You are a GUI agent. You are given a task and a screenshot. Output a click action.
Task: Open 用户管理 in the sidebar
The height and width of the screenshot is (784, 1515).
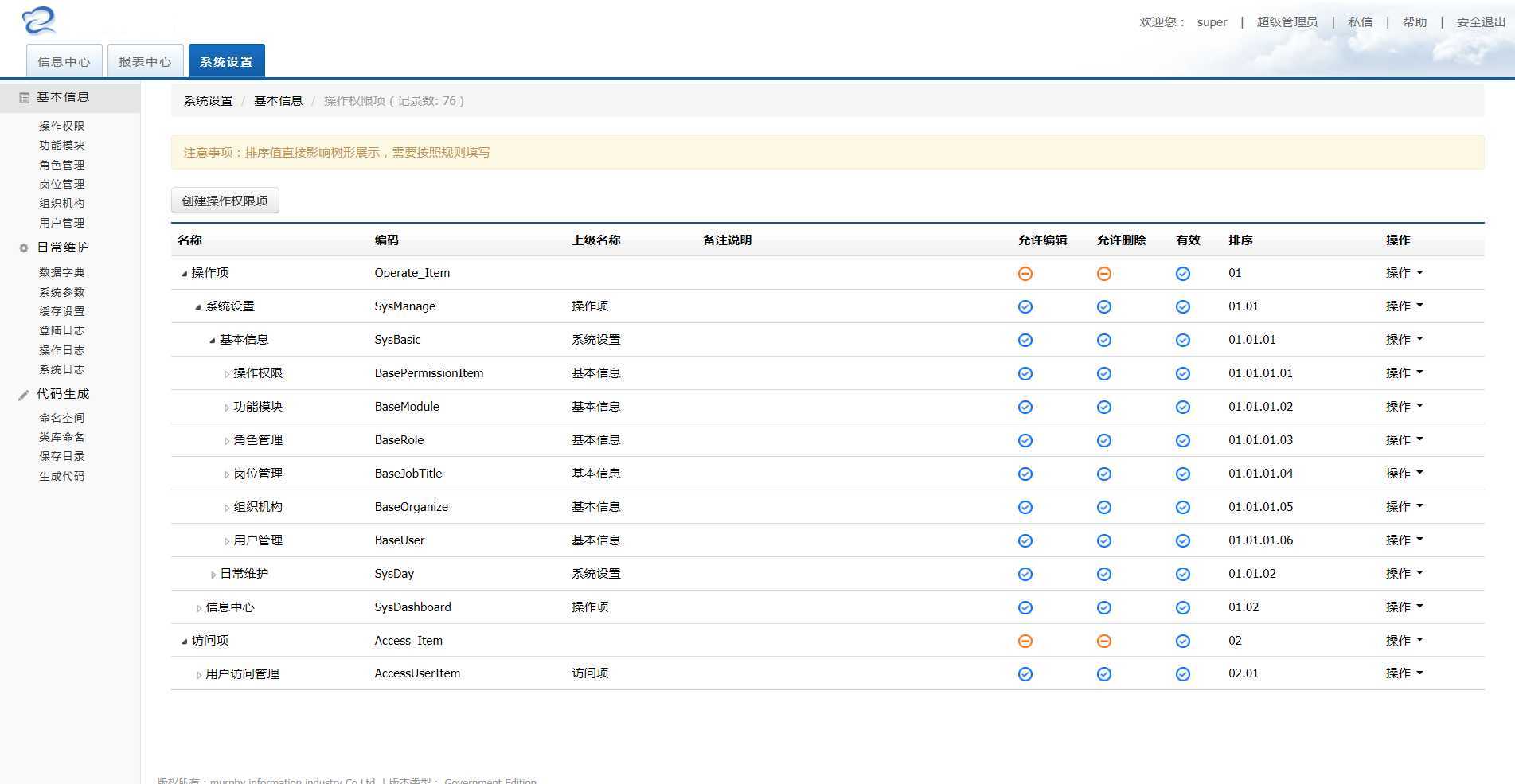tap(61, 223)
